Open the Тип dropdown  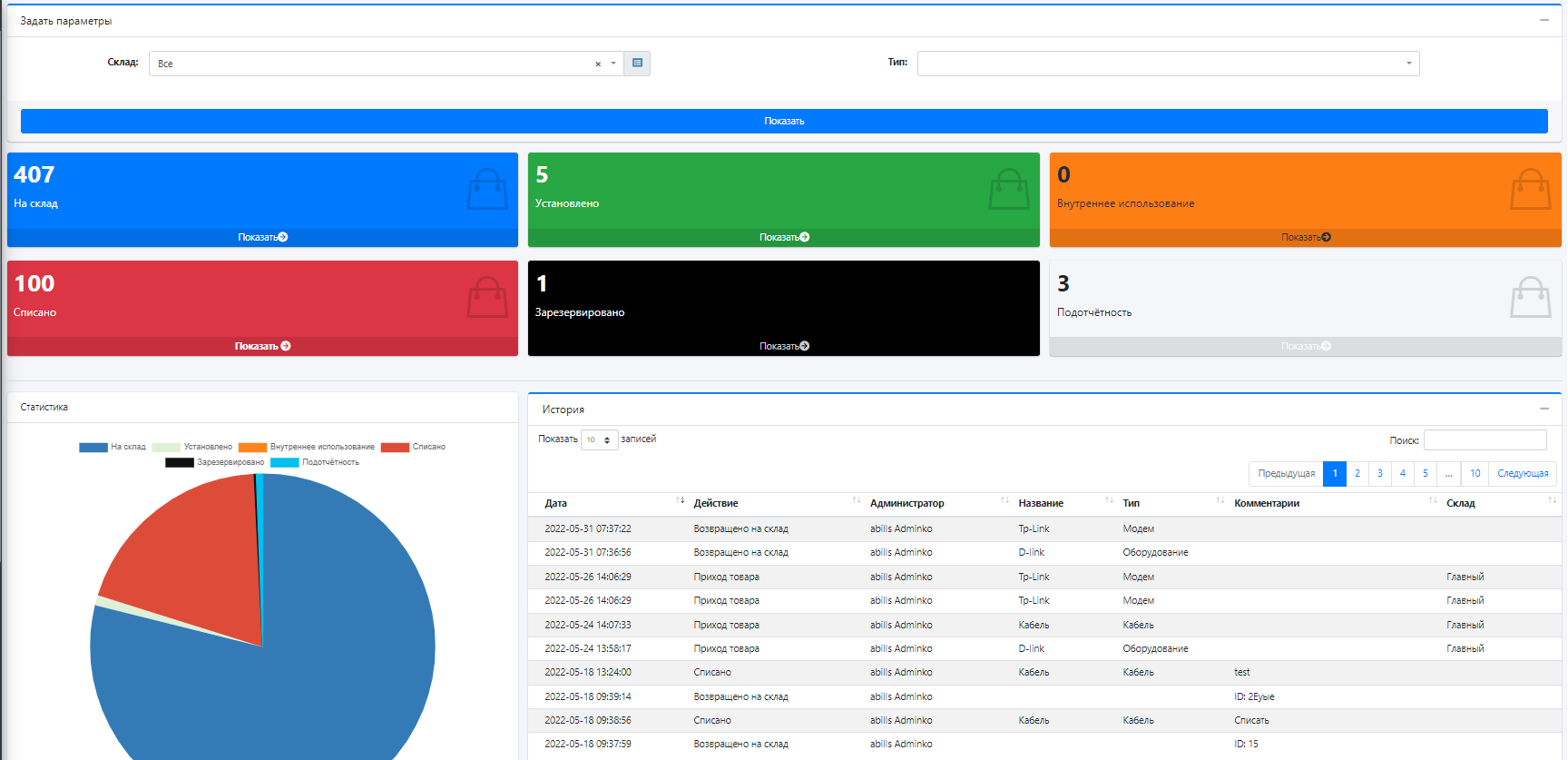click(1168, 64)
